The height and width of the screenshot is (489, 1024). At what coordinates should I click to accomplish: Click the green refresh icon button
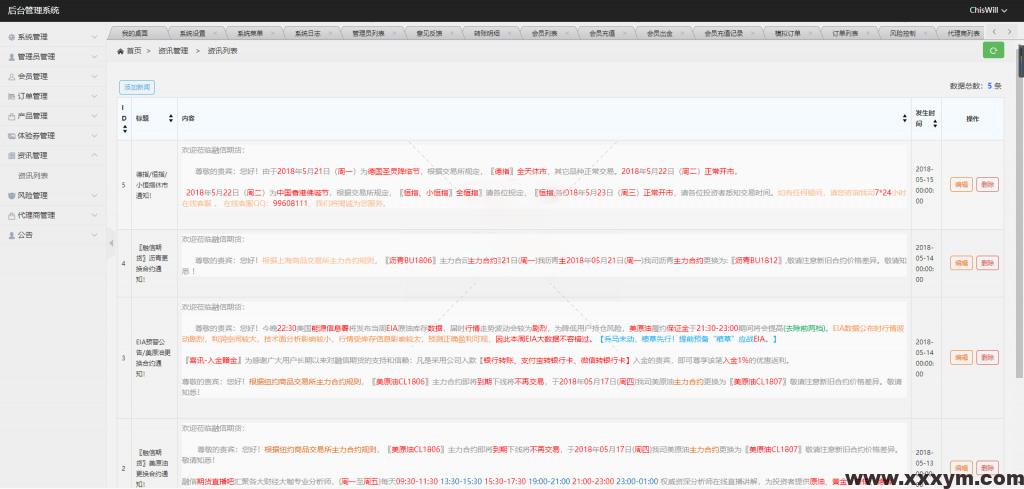pyautogui.click(x=993, y=50)
